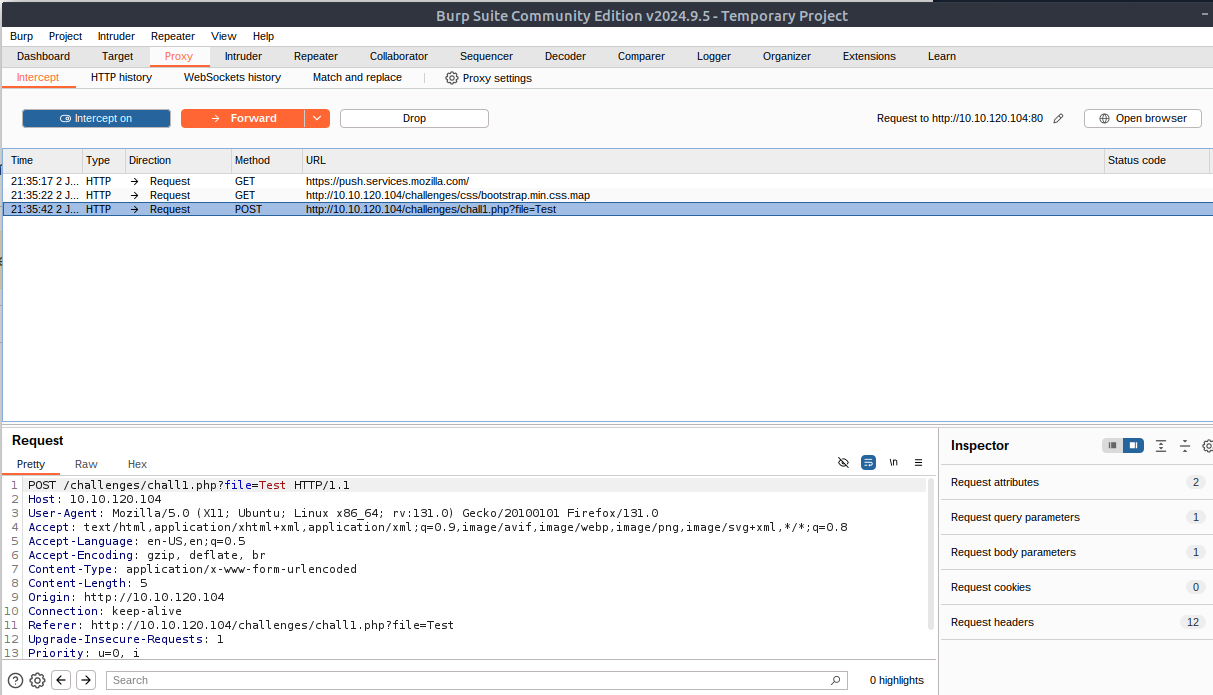Select the Proxy tool tab
Screen dimensions: 1213x695
click(x=179, y=56)
